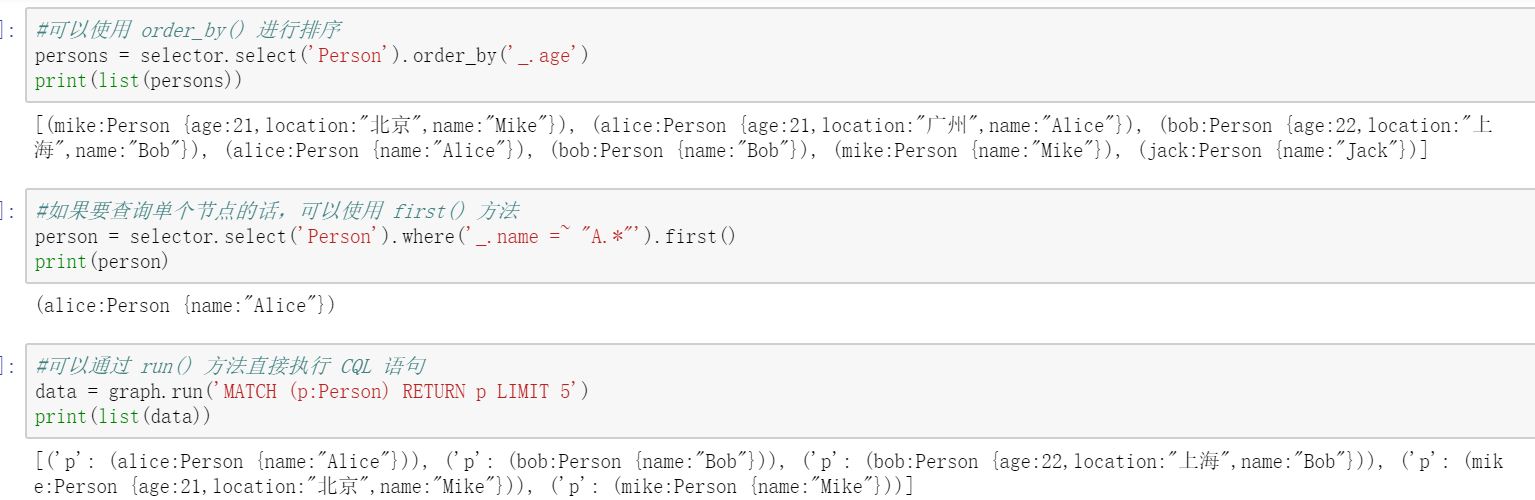Click the print(list(data)) line
The height and width of the screenshot is (500, 1535).
pyautogui.click(x=123, y=416)
